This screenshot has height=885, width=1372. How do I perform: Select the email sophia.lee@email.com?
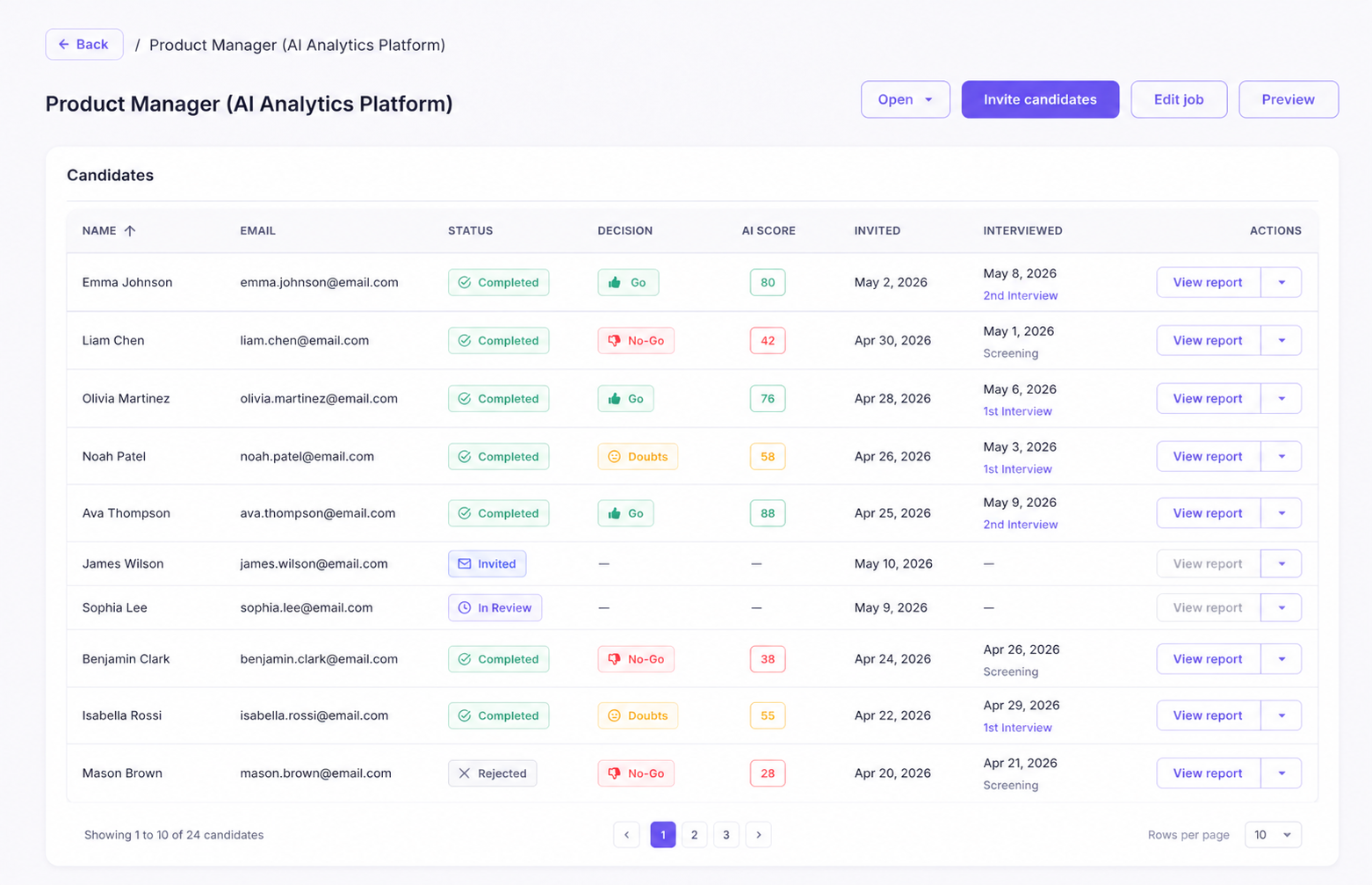[307, 608]
